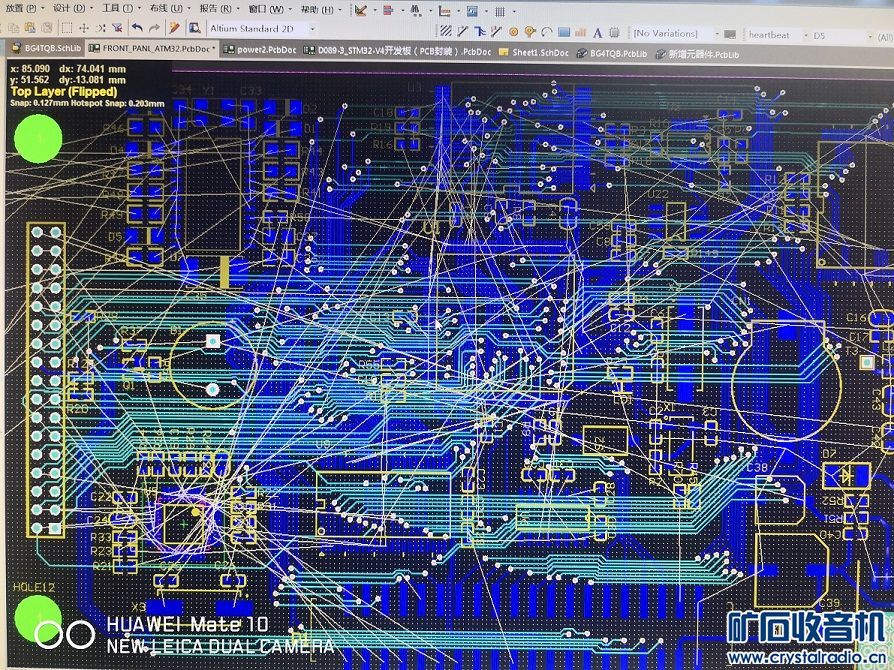Open the 布线 (U) routing menu

point(169,9)
